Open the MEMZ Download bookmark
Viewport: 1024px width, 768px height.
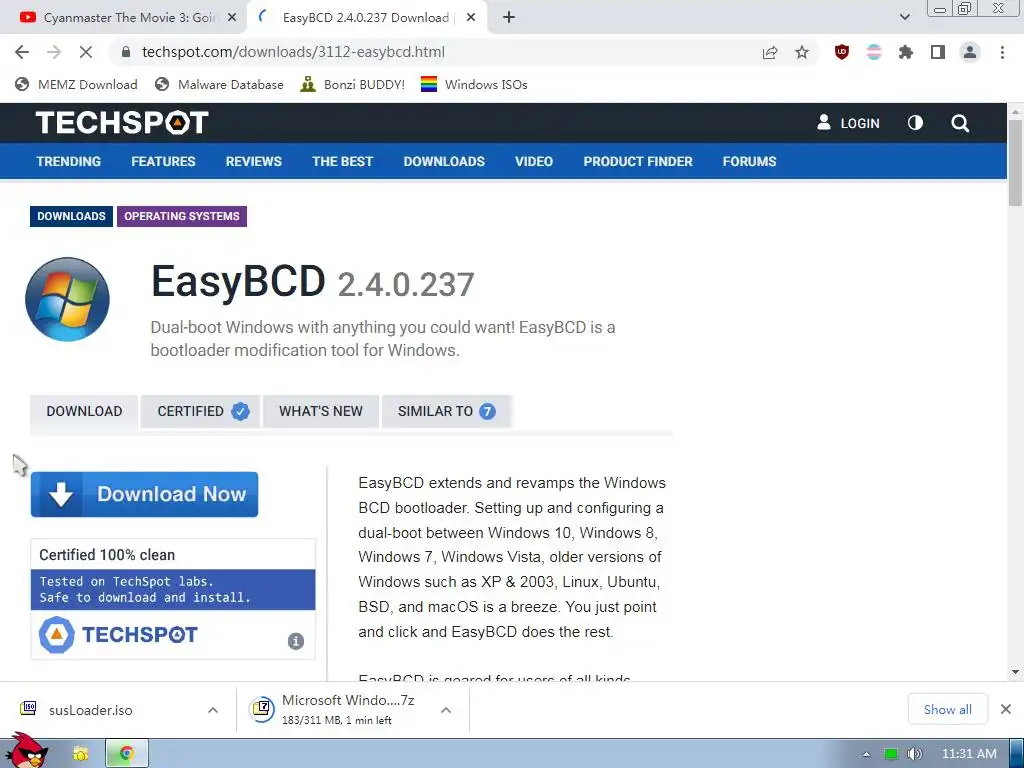[76, 84]
